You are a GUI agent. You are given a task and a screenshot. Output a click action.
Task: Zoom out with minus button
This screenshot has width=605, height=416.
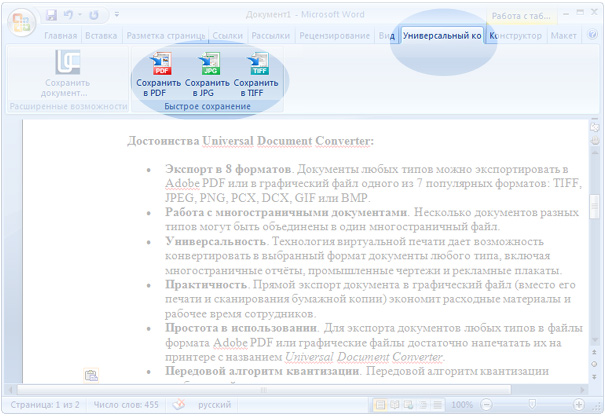tap(487, 405)
